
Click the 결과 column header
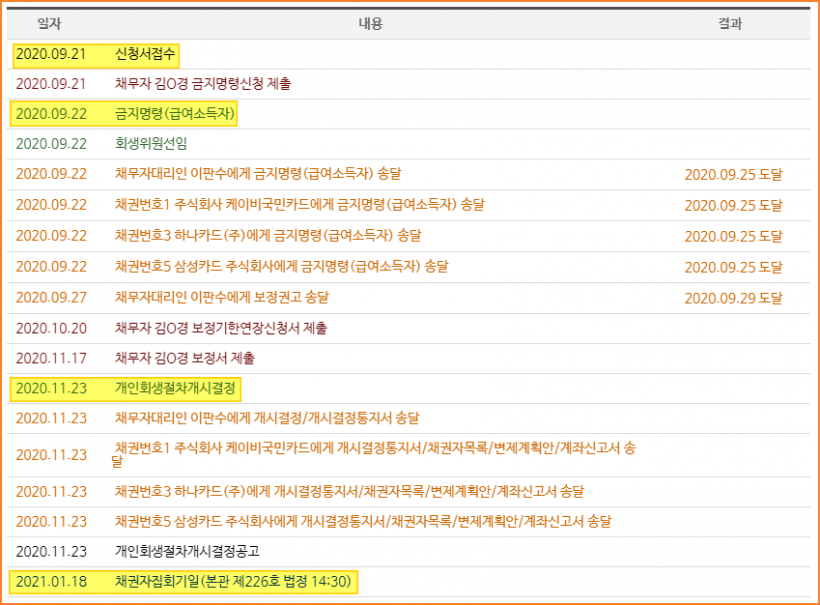(x=730, y=24)
